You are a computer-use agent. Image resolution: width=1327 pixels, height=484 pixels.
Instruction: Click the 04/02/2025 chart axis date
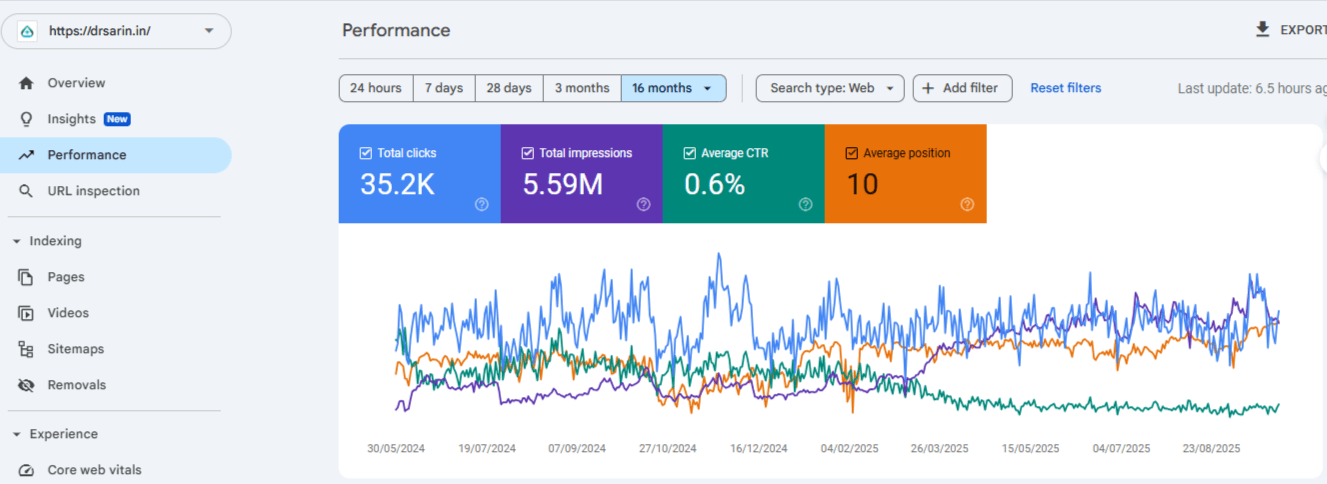pos(849,448)
